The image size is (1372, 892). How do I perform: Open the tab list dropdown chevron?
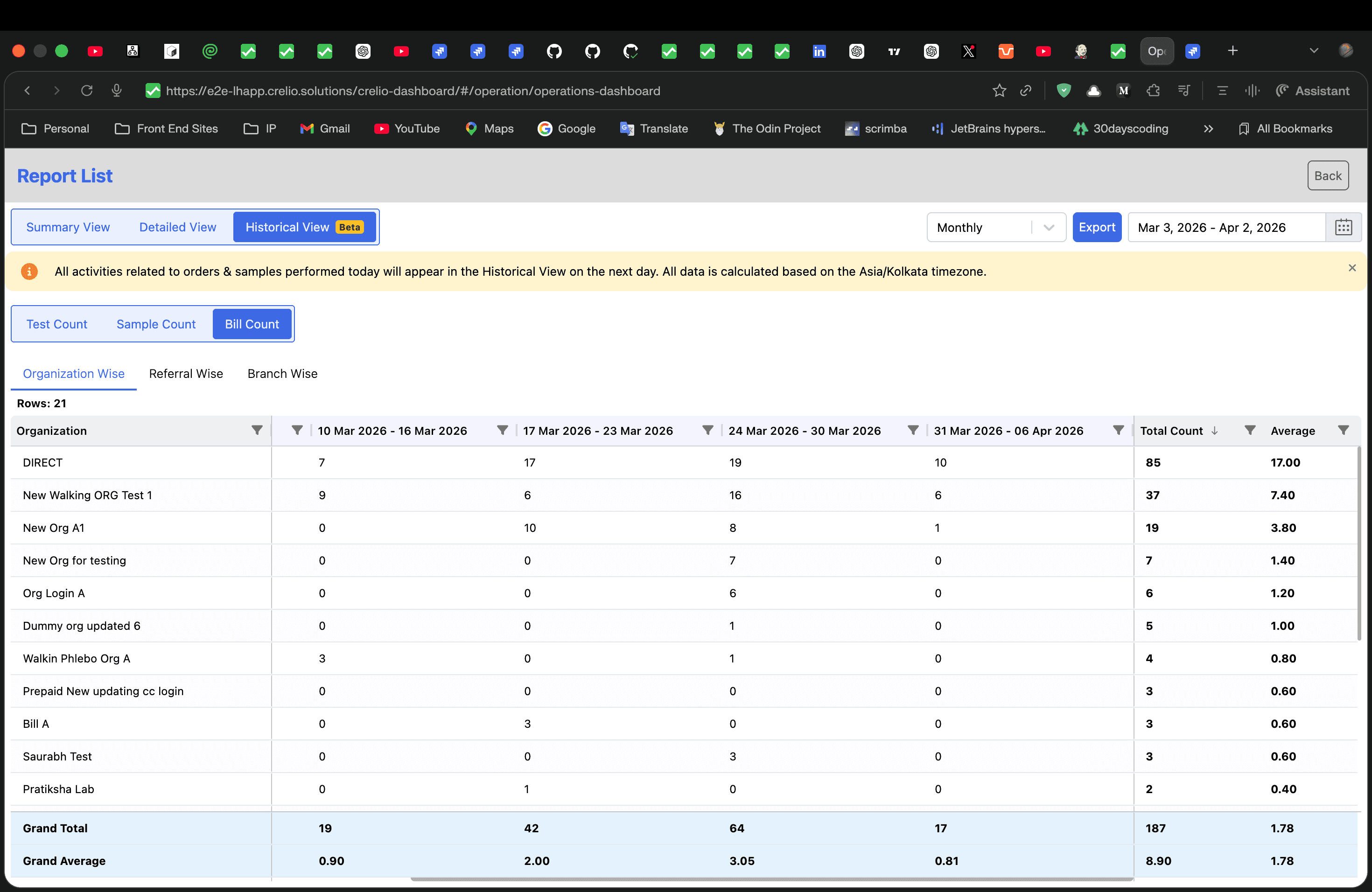1314,51
